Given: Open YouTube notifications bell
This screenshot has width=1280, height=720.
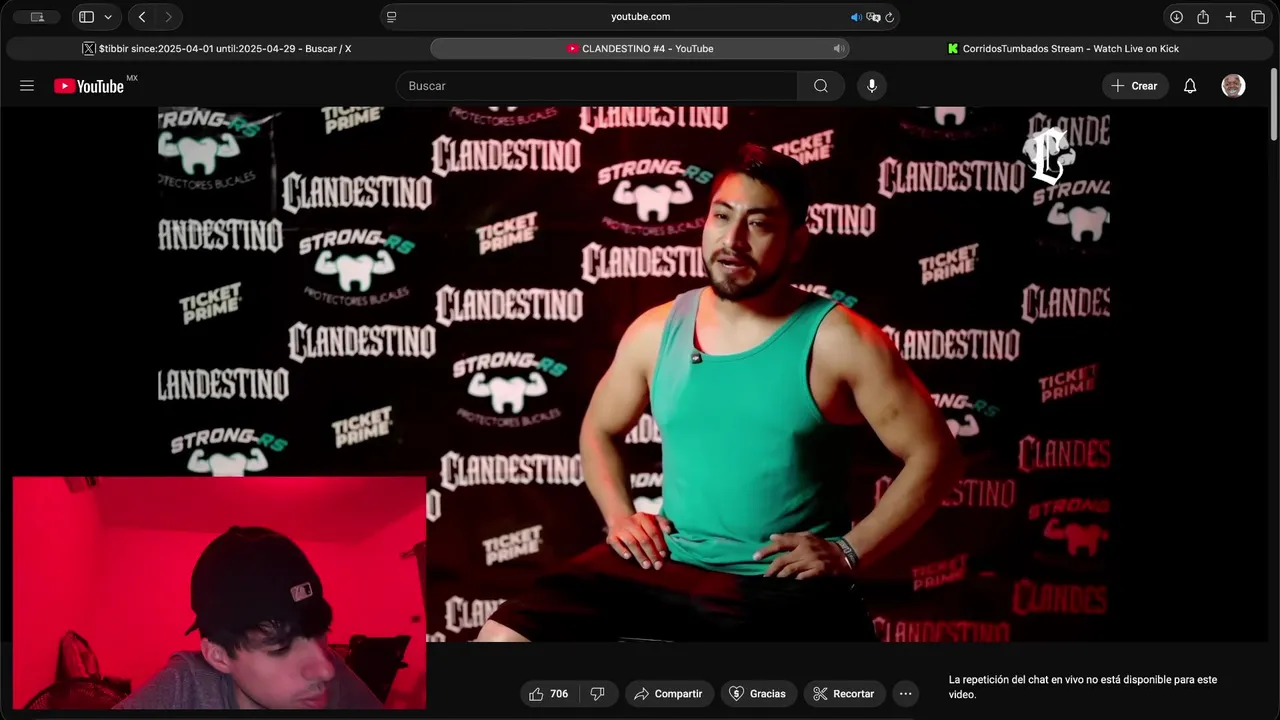Looking at the screenshot, I should 1190,86.
